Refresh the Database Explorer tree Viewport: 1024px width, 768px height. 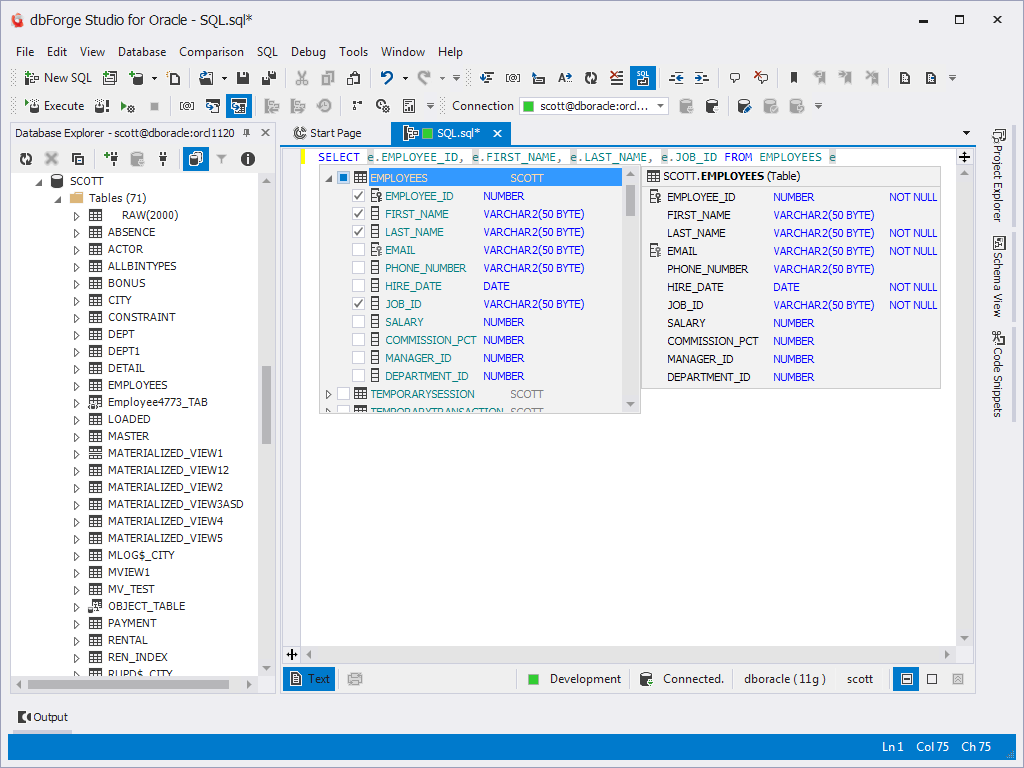pos(26,159)
